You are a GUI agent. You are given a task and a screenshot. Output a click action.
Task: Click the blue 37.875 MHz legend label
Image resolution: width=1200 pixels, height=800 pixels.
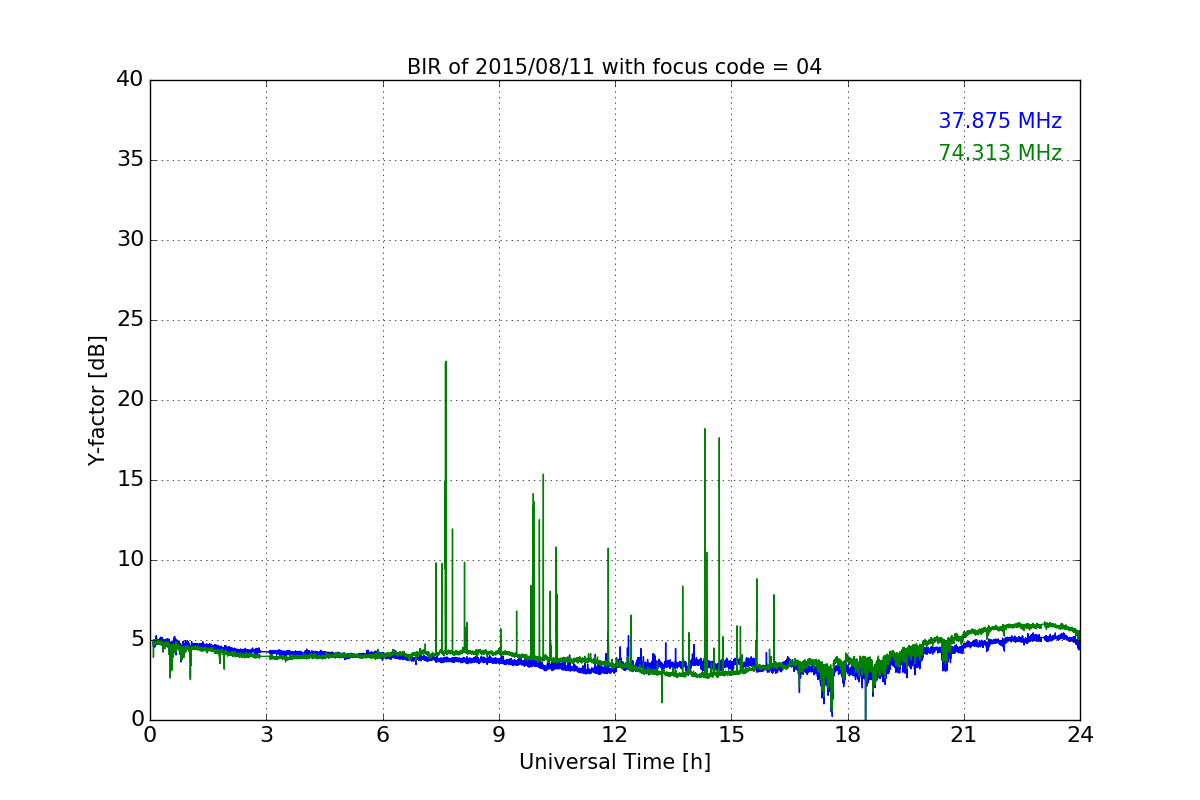click(1000, 121)
